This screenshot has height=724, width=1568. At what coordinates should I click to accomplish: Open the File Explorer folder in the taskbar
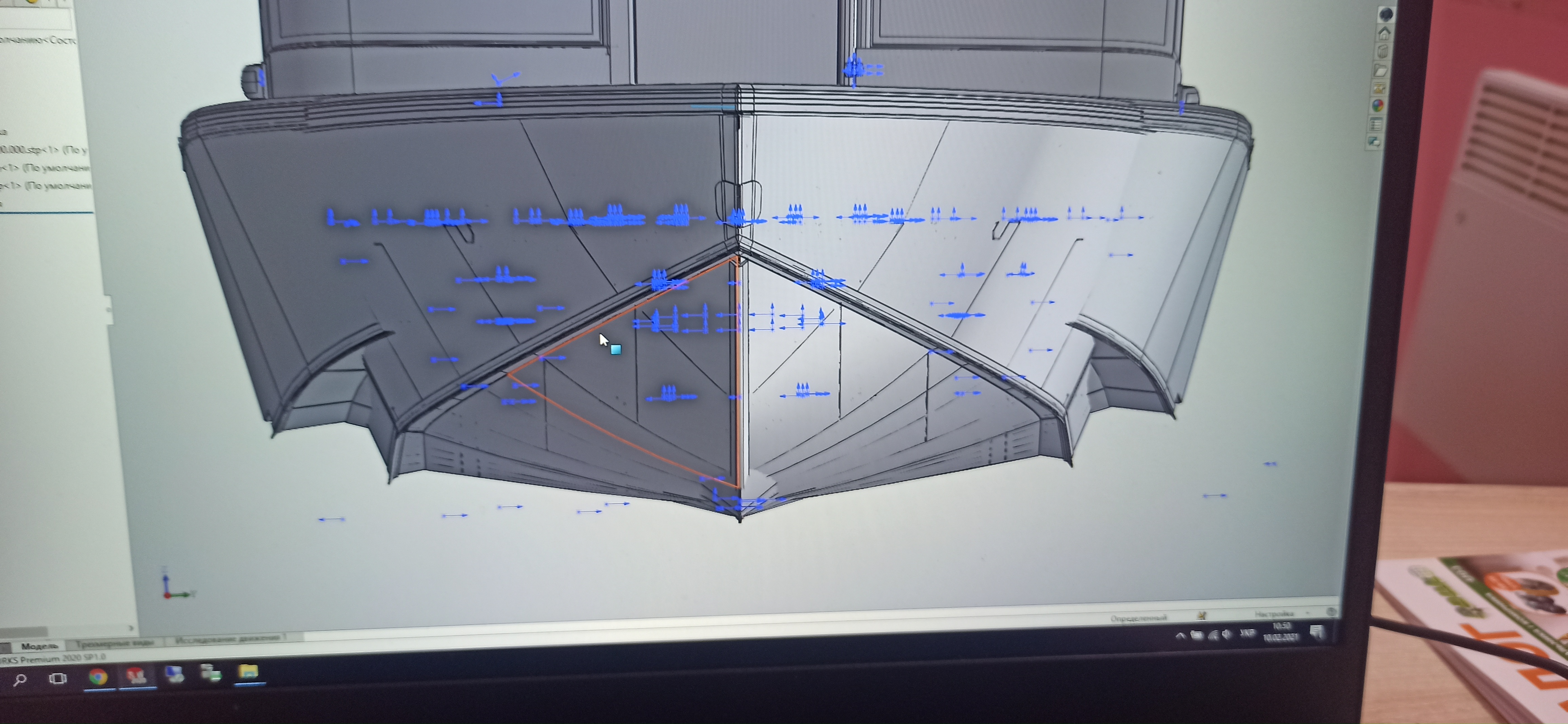click(248, 672)
